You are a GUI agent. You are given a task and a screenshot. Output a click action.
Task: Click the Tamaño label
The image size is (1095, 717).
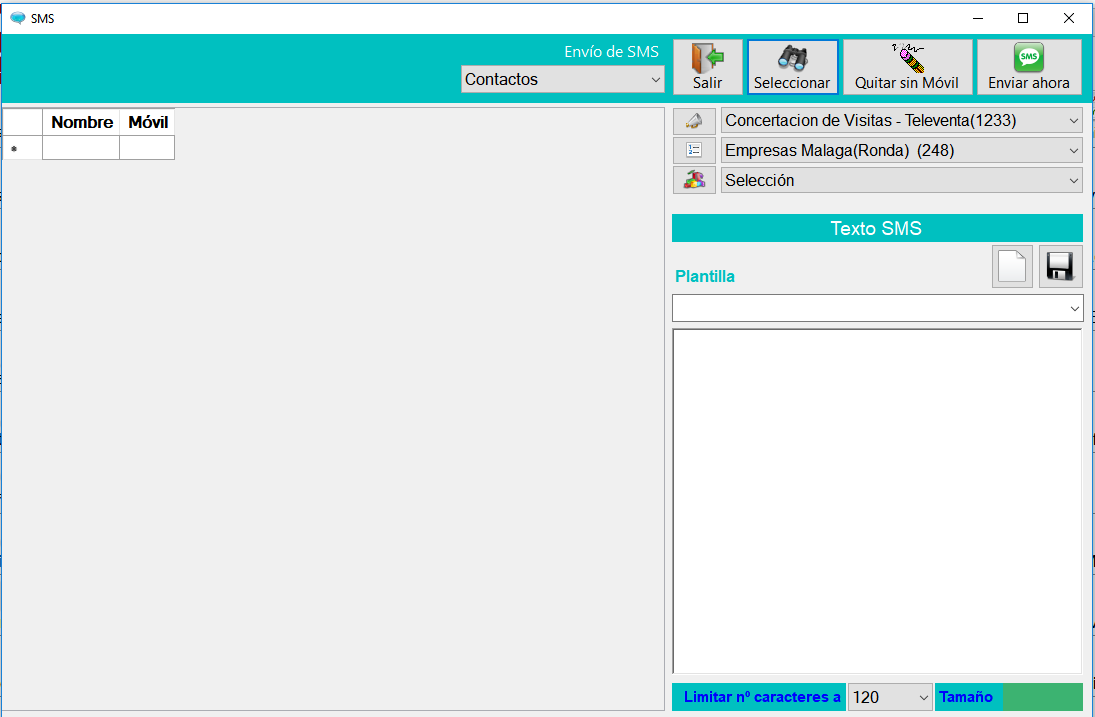pyautogui.click(x=966, y=697)
